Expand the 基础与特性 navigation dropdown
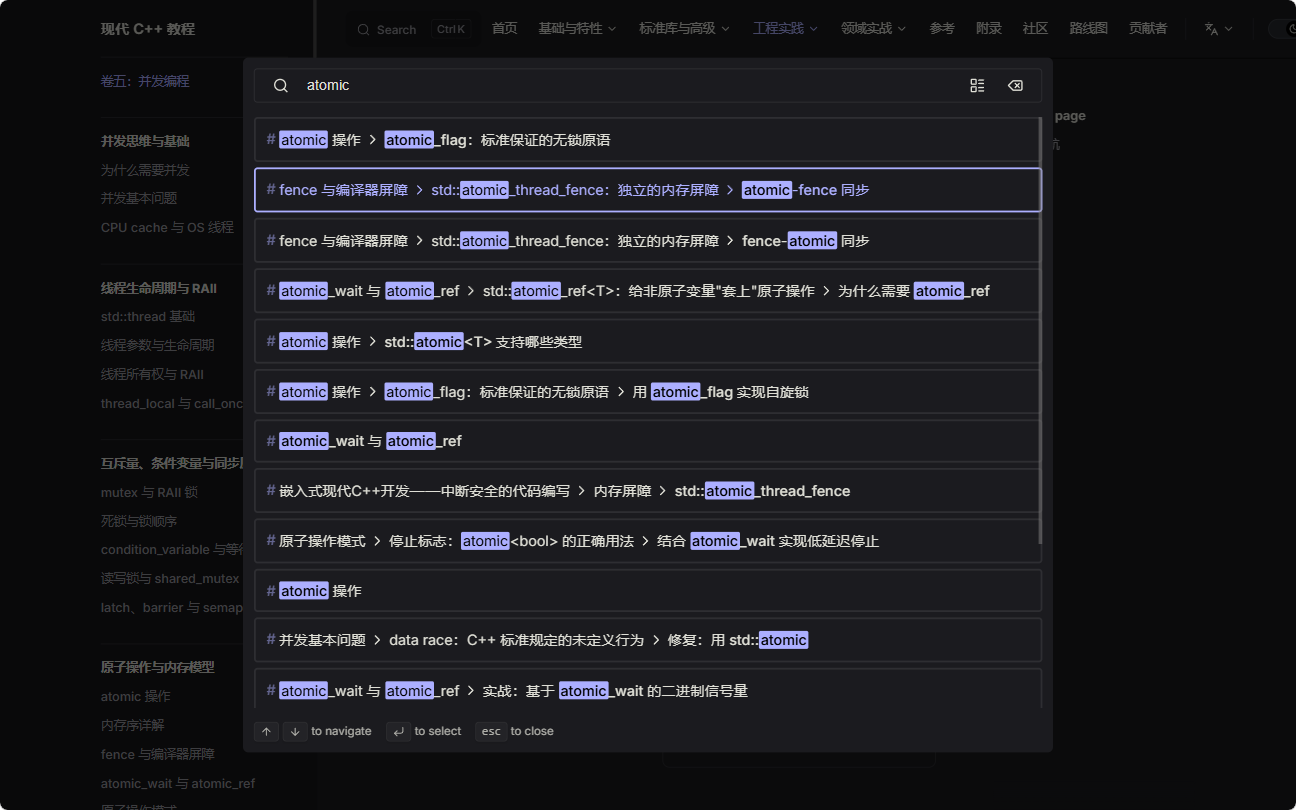This screenshot has width=1296, height=810. [x=577, y=29]
